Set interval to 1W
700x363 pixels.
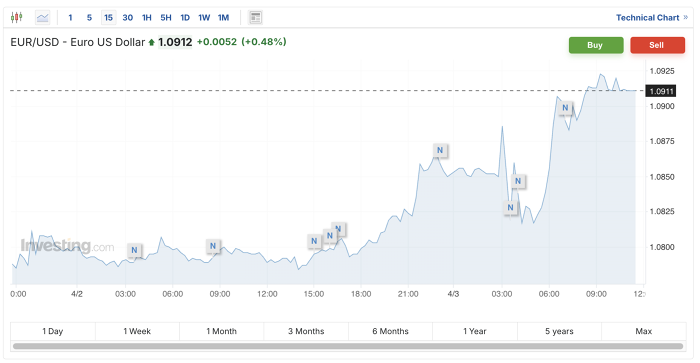point(204,18)
